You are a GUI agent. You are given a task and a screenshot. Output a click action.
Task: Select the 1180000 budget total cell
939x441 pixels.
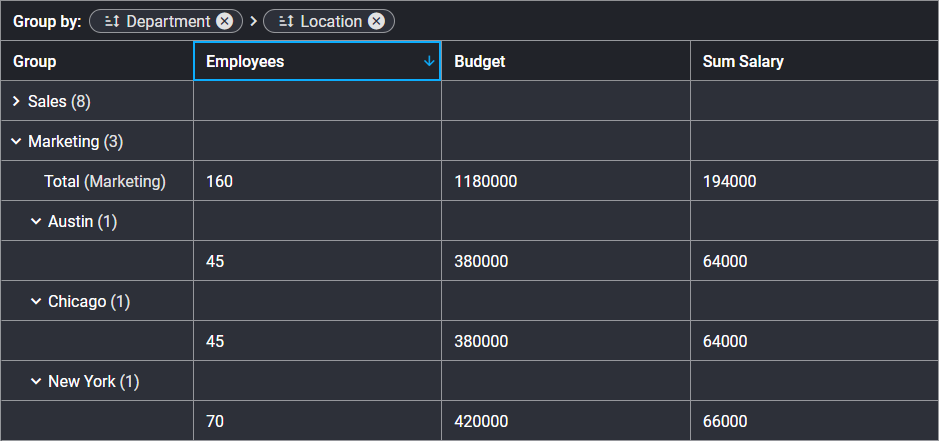pos(566,181)
